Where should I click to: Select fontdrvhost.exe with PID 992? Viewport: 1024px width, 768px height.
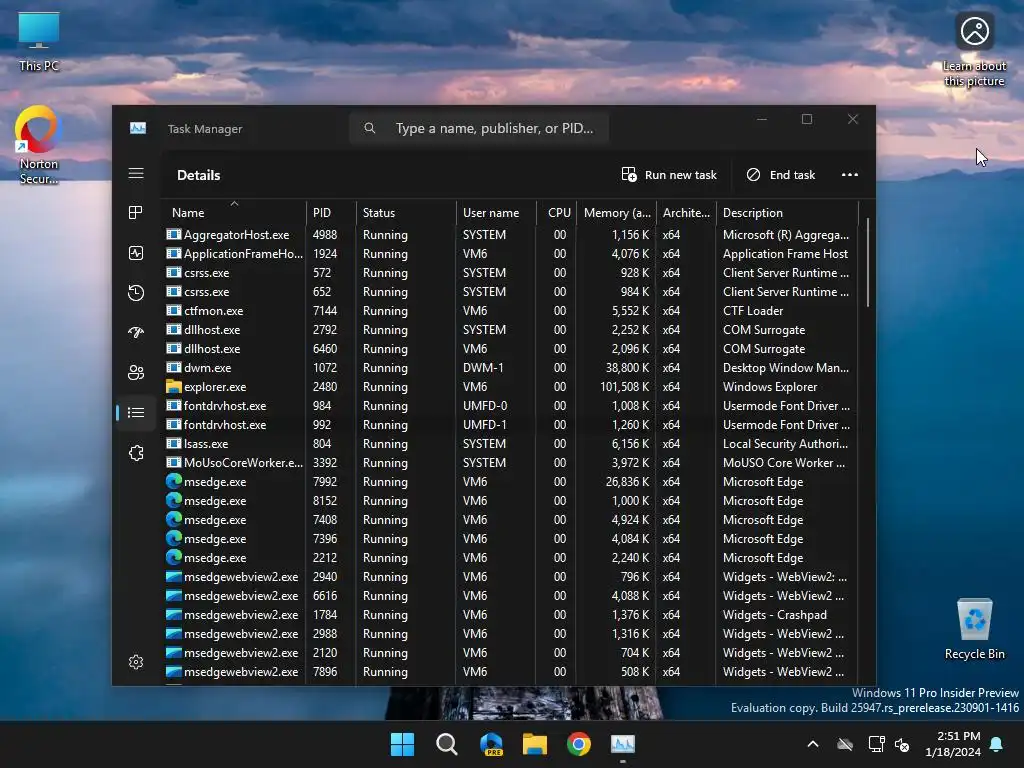(225, 425)
